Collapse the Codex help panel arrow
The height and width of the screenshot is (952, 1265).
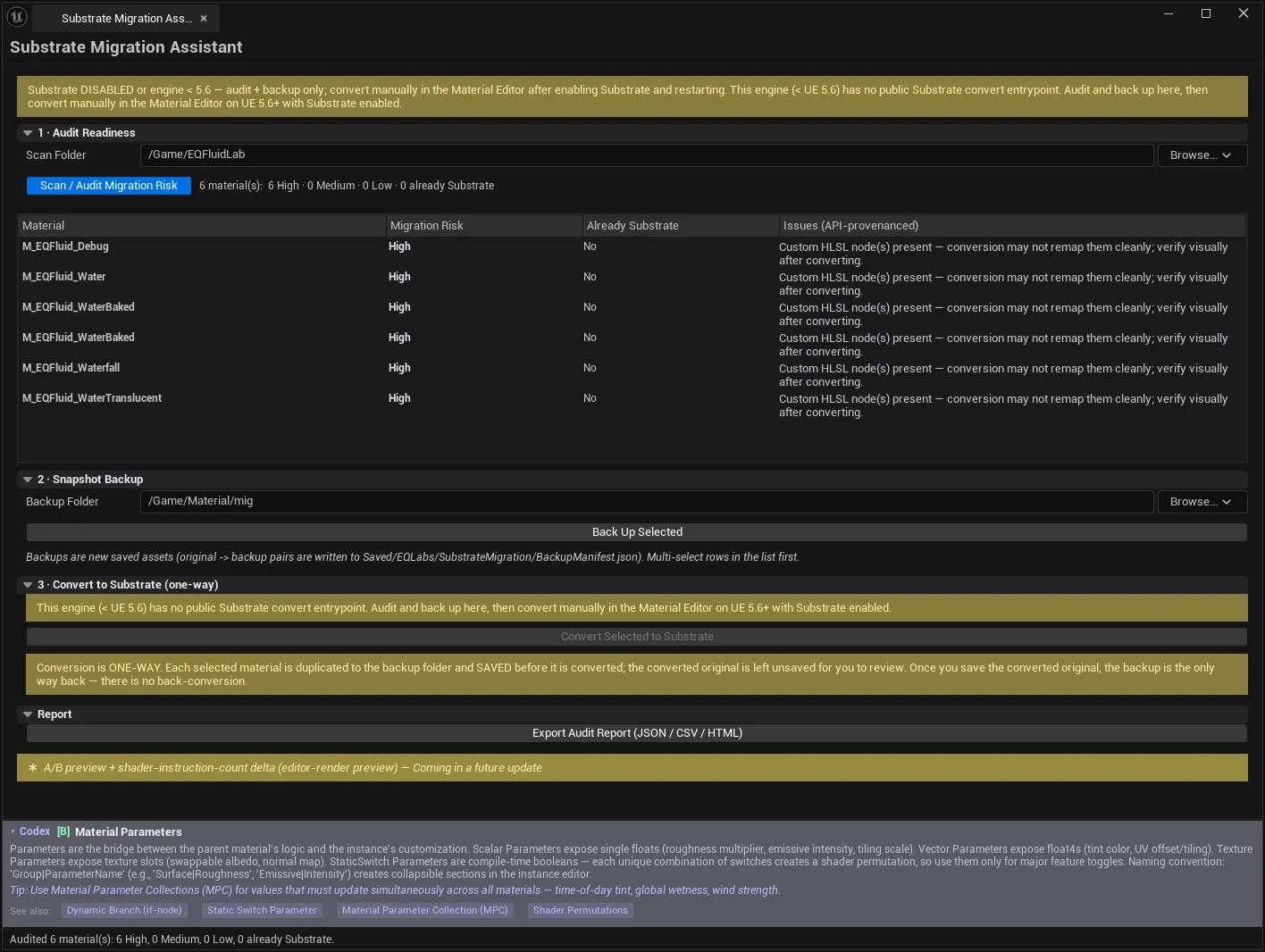click(13, 831)
